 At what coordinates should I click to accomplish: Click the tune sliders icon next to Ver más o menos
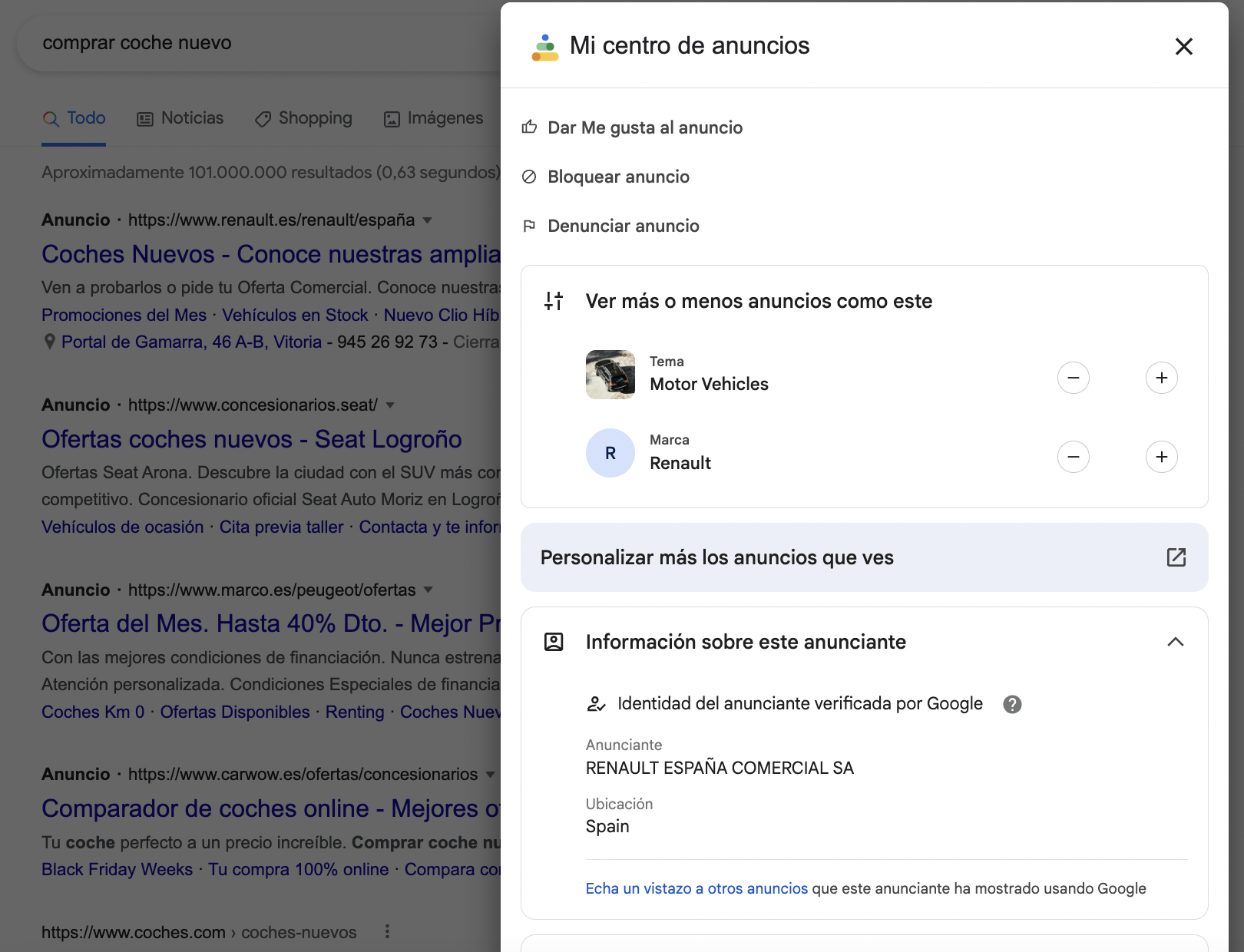point(554,301)
